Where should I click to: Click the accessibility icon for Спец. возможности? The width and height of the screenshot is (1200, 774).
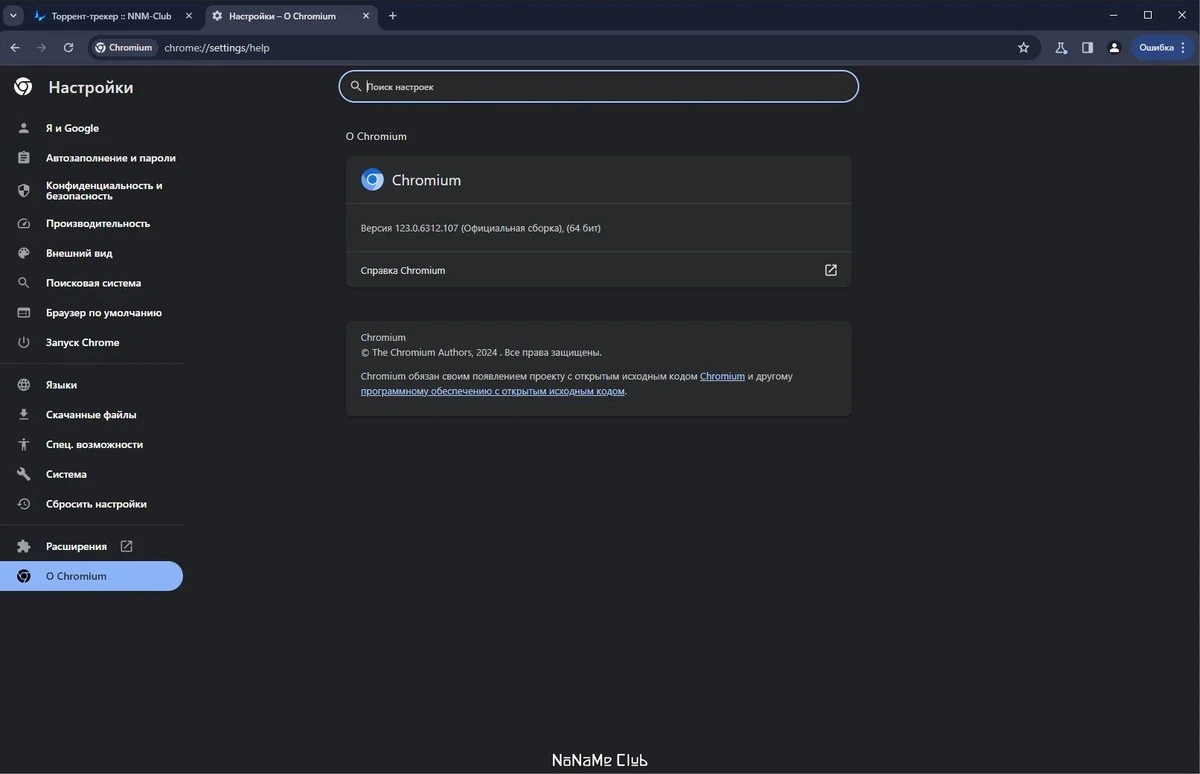pyautogui.click(x=24, y=445)
